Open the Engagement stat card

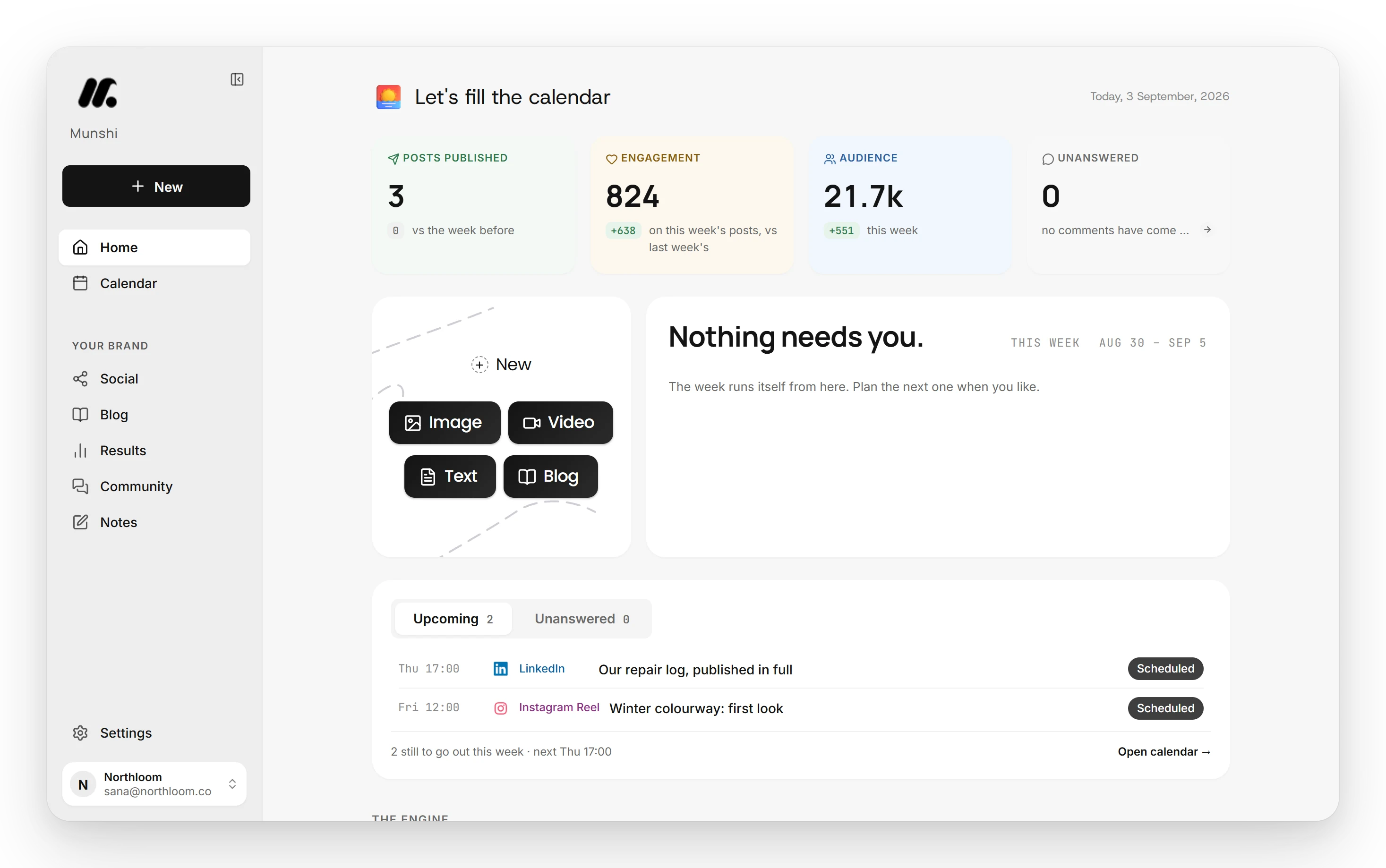pos(692,205)
